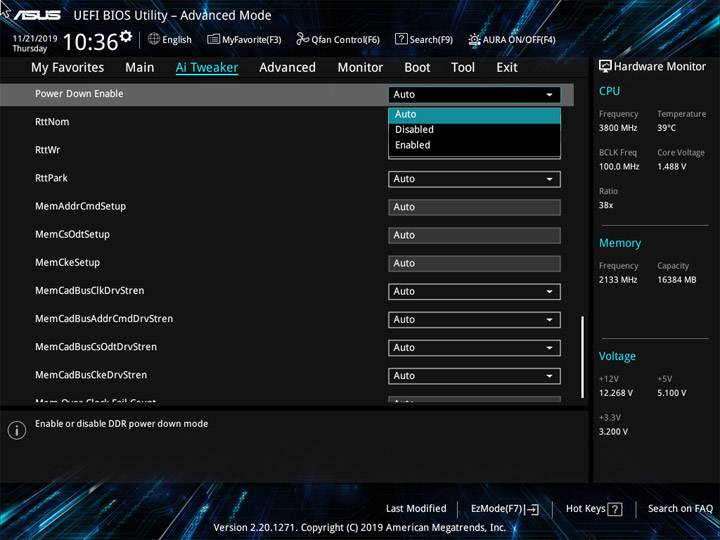Viewport: 720px width, 540px height.
Task: Switch to Main tab
Action: click(140, 68)
